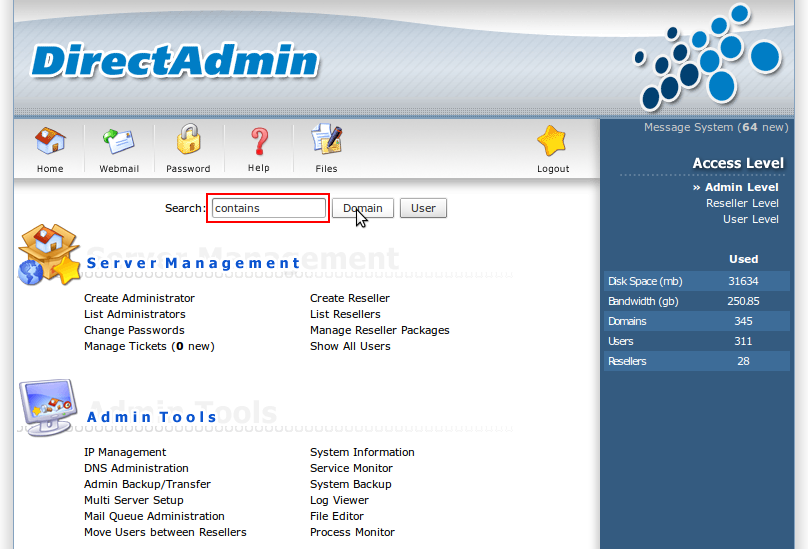Click the Used column header
The height and width of the screenshot is (549, 808).
coord(743,259)
